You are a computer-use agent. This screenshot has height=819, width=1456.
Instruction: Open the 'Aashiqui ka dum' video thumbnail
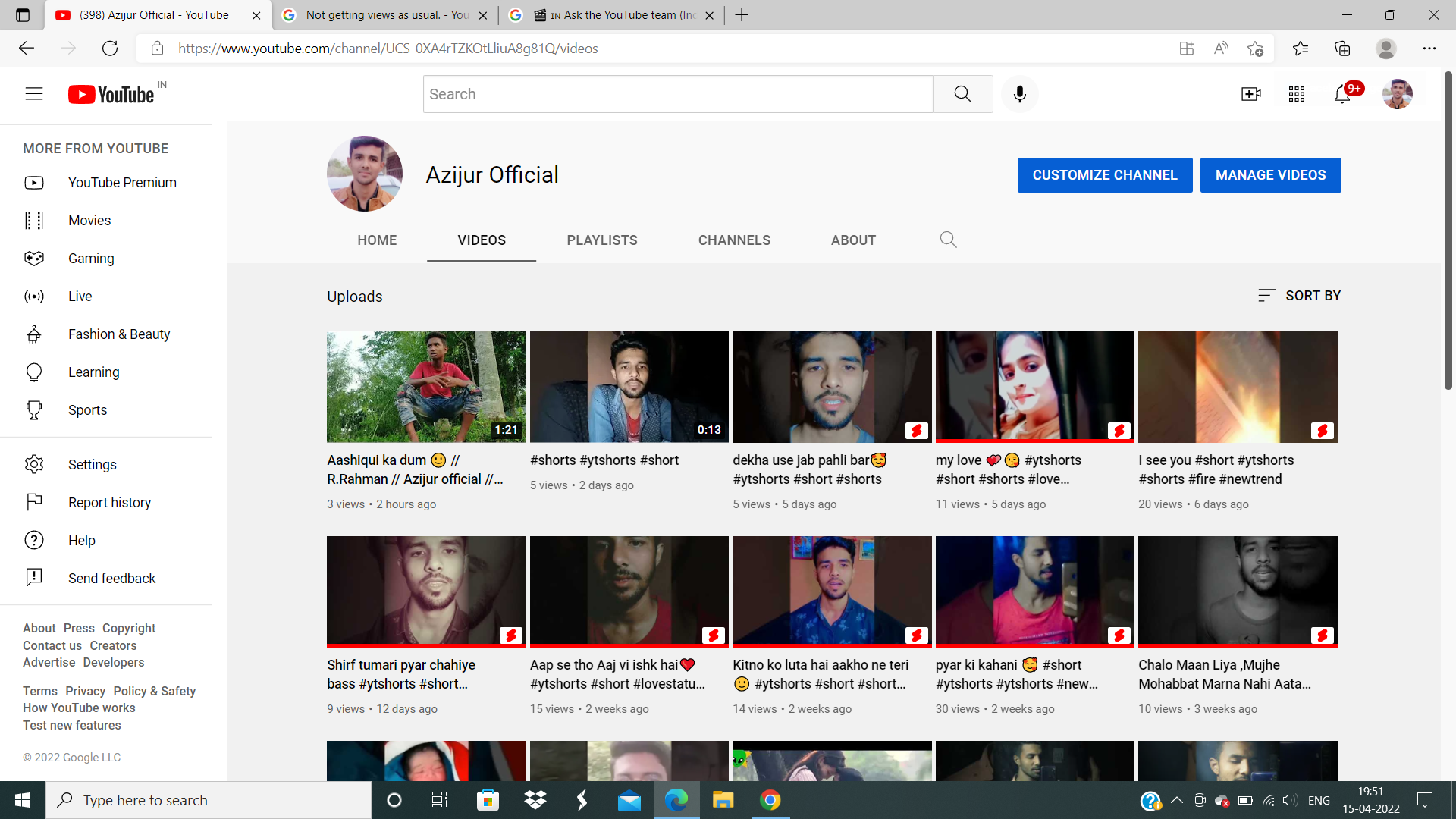click(x=426, y=387)
